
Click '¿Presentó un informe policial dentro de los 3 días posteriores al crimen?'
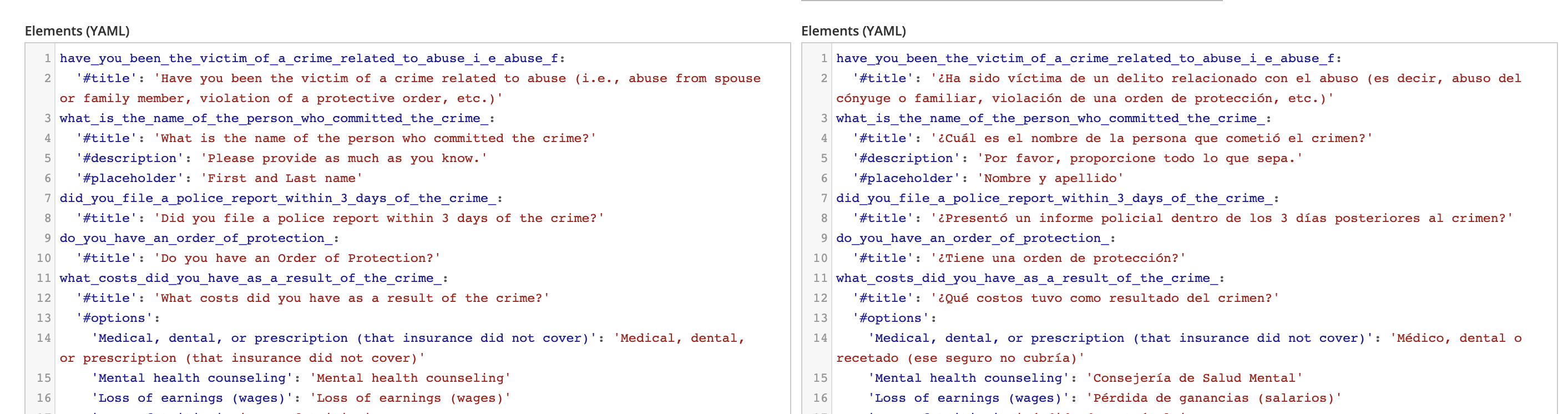pyautogui.click(x=1222, y=218)
